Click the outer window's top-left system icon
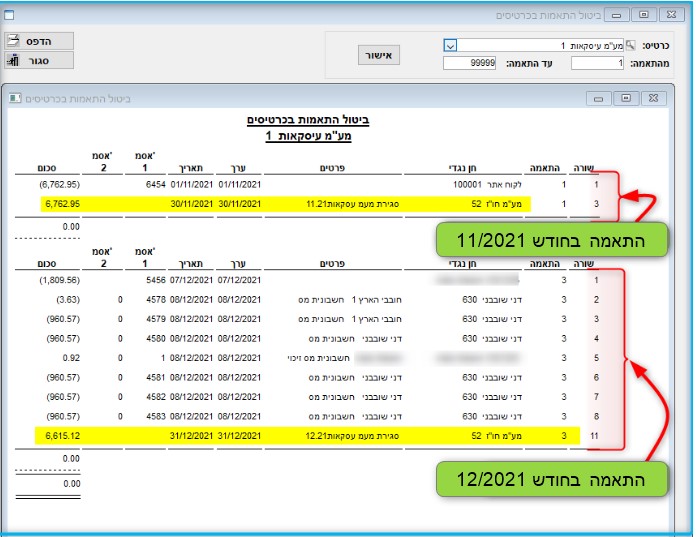This screenshot has width=696, height=537. tap(9, 15)
